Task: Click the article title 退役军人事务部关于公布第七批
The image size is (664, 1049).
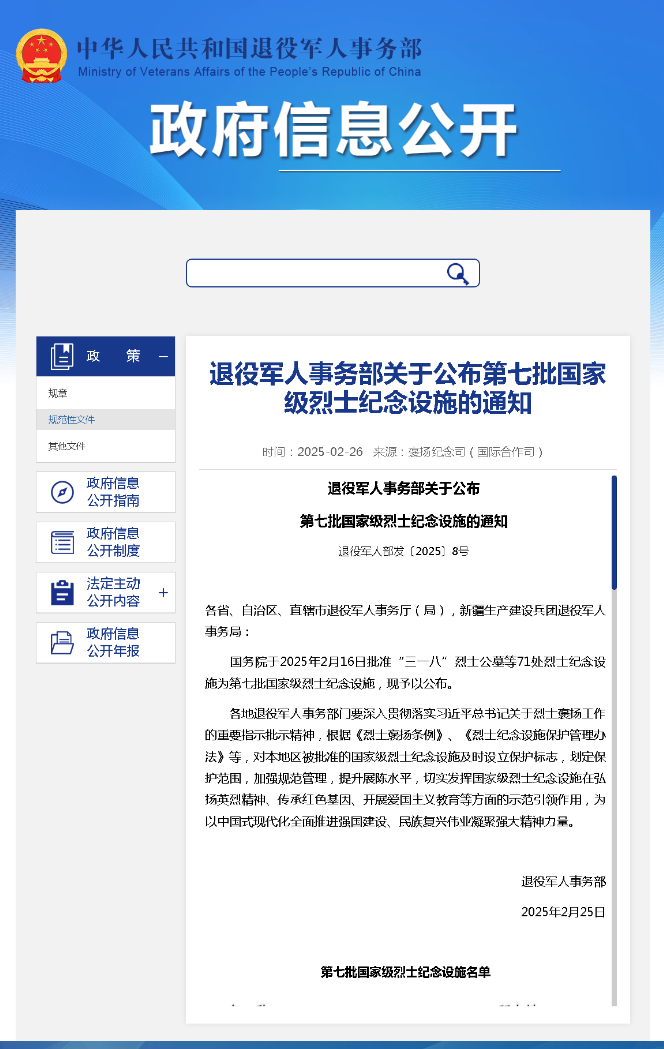Action: click(x=407, y=389)
